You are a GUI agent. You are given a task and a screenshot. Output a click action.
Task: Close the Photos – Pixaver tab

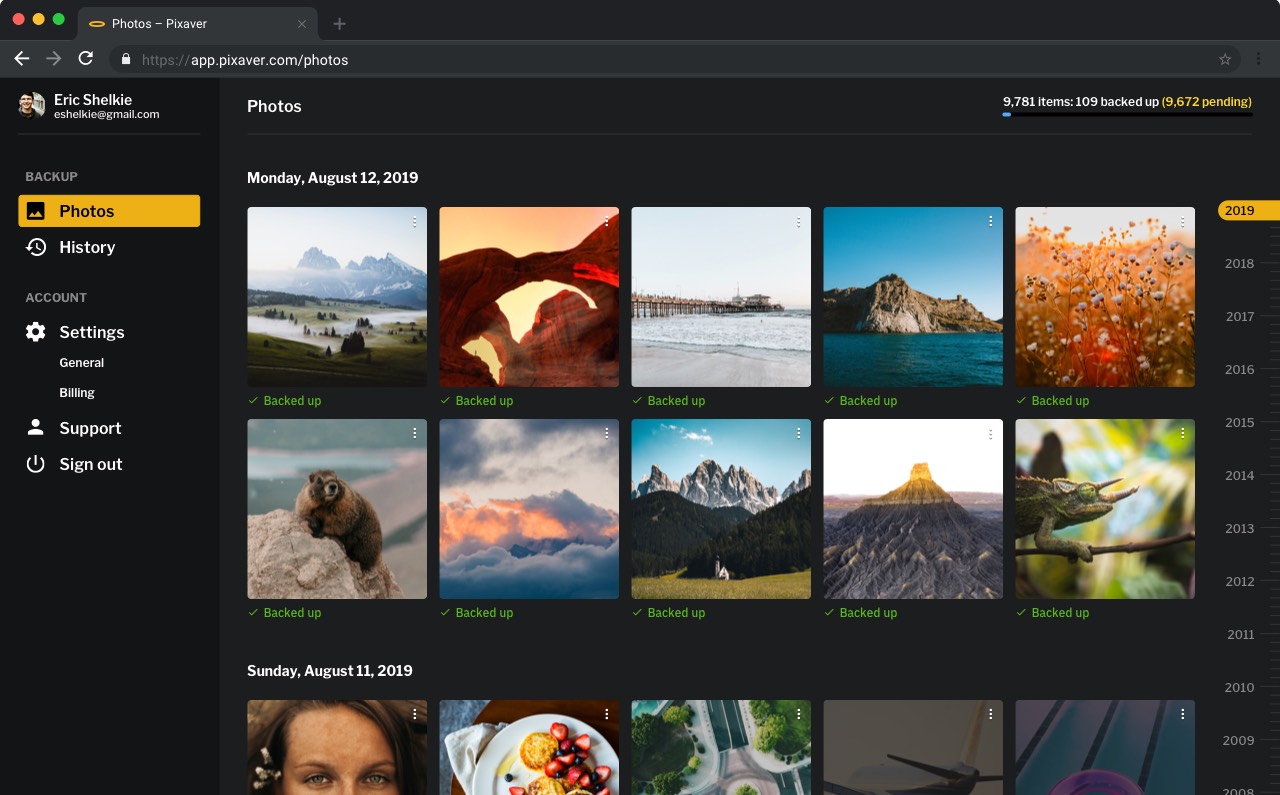[x=302, y=23]
